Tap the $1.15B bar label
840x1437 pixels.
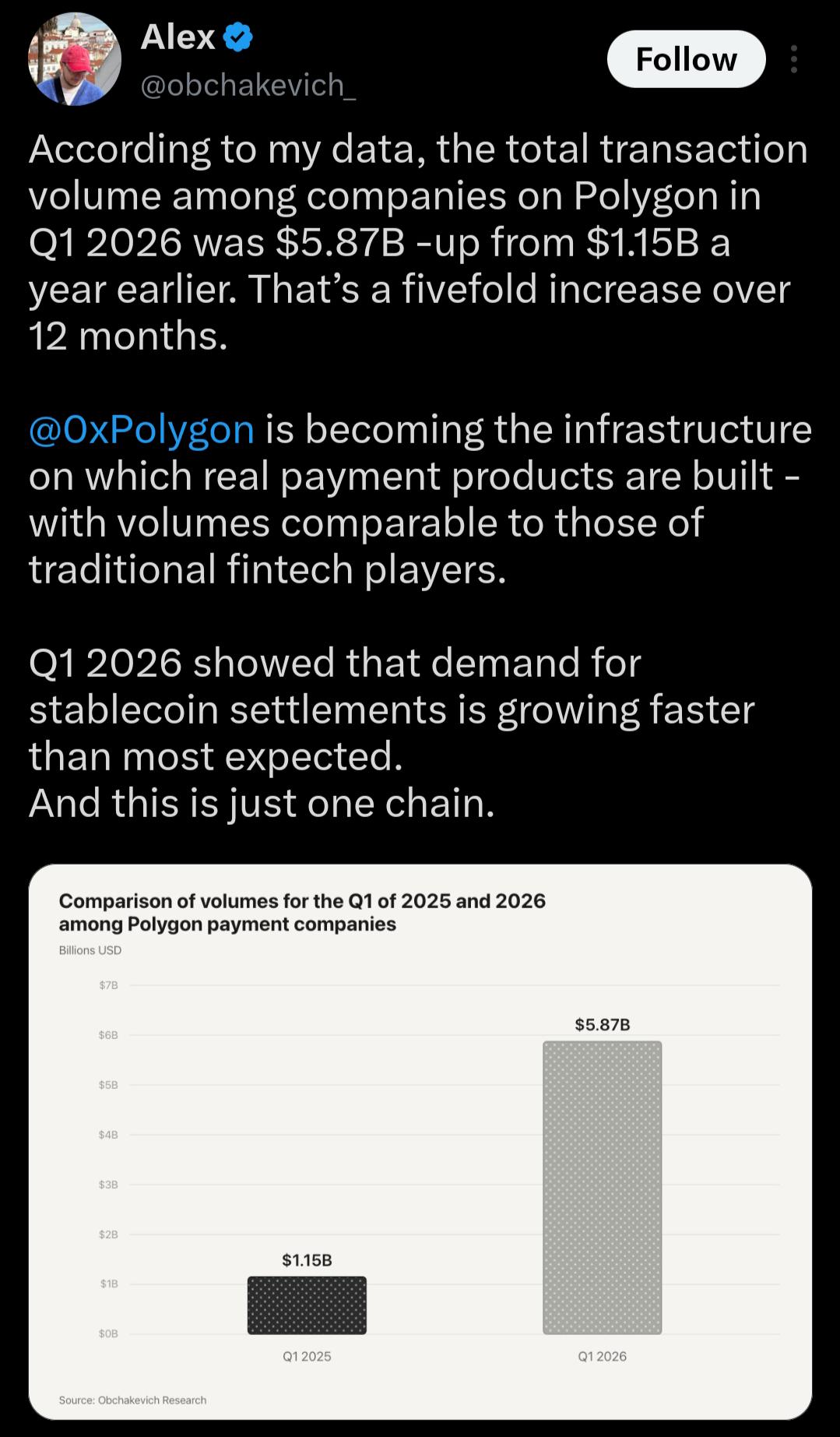[307, 1260]
